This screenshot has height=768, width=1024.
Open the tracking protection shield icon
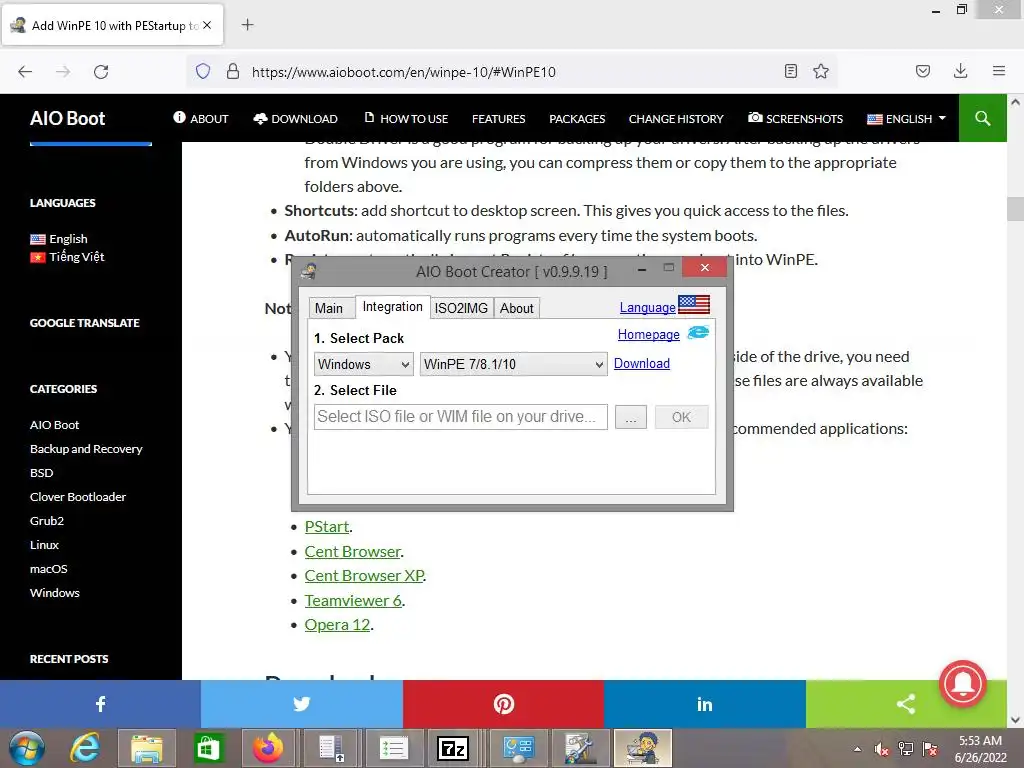click(x=203, y=71)
